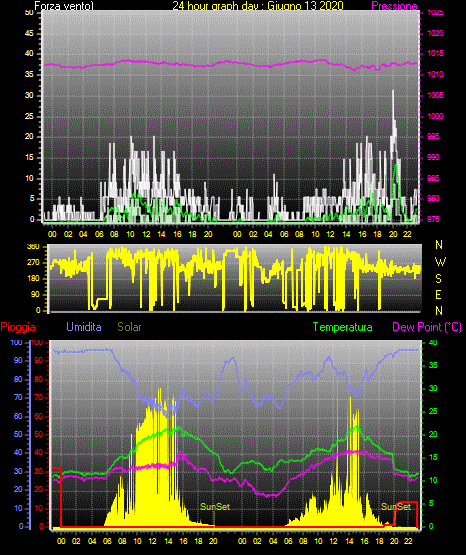This screenshot has height=555, width=466.
Task: Click green temperature axis value 25
Action: coord(433,411)
